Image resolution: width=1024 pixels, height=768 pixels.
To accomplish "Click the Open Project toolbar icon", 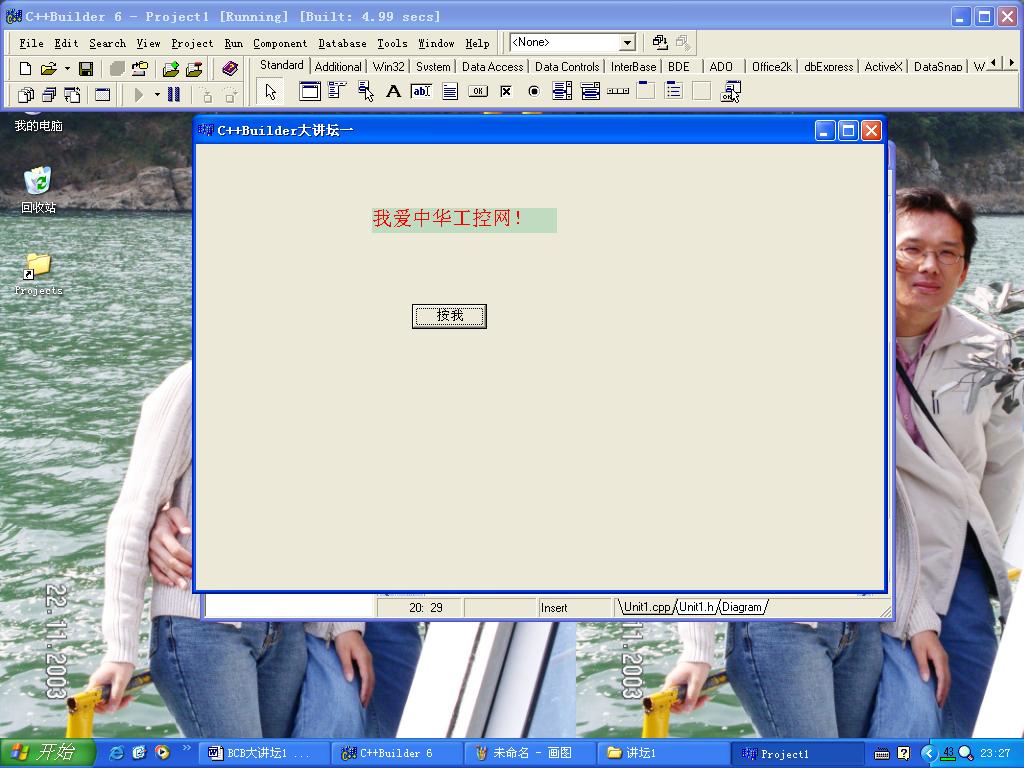I will click(140, 69).
